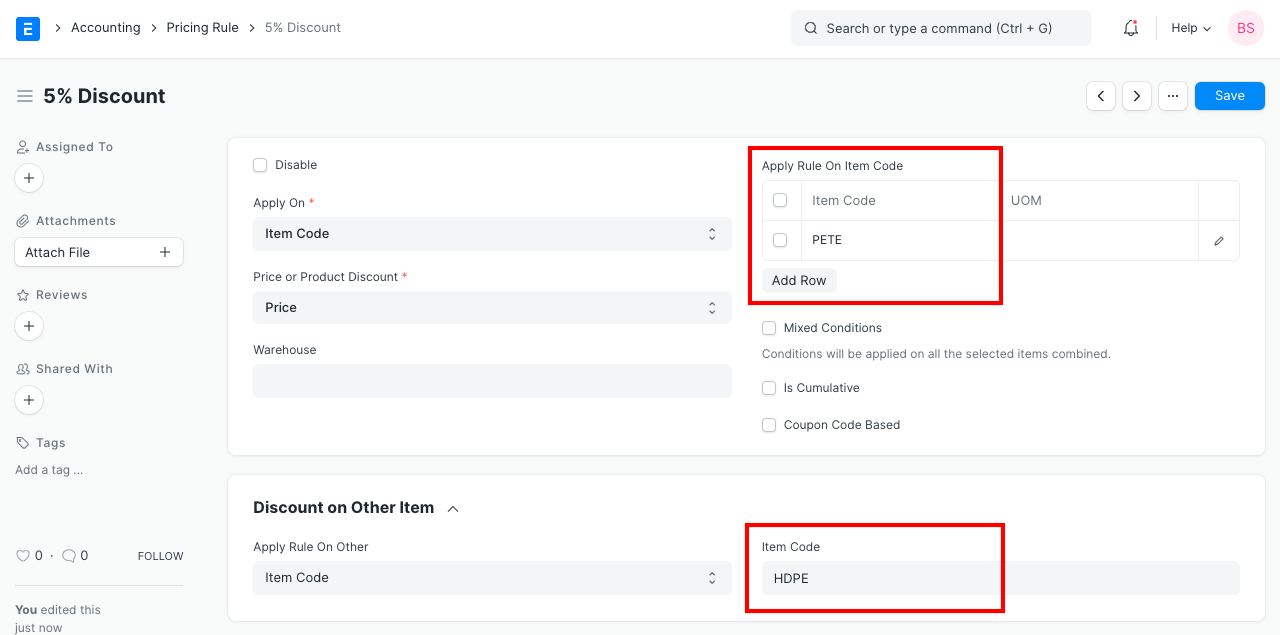Enable Coupon Code Based
Screen dimensions: 1280x635
[769, 424]
